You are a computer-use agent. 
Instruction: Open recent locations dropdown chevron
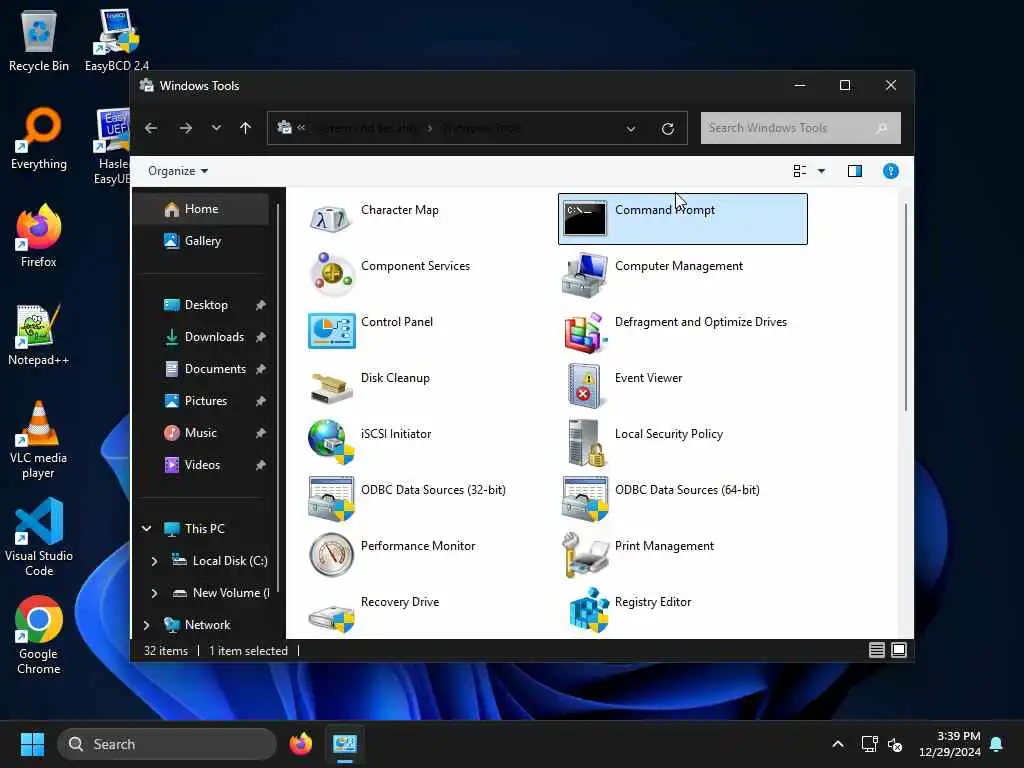pyautogui.click(x=216, y=128)
